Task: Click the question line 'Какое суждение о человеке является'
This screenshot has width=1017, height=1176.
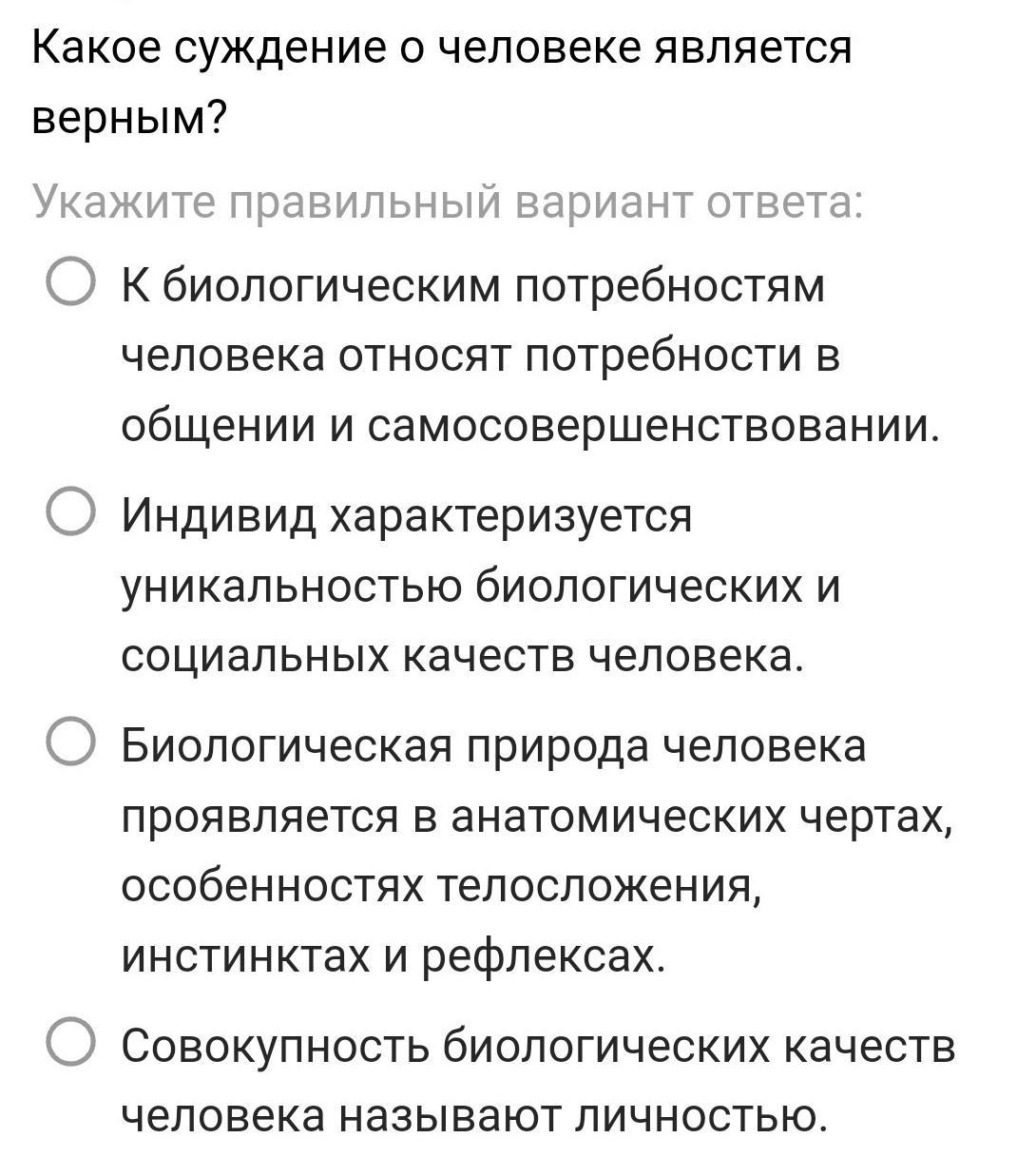Action: (442, 48)
